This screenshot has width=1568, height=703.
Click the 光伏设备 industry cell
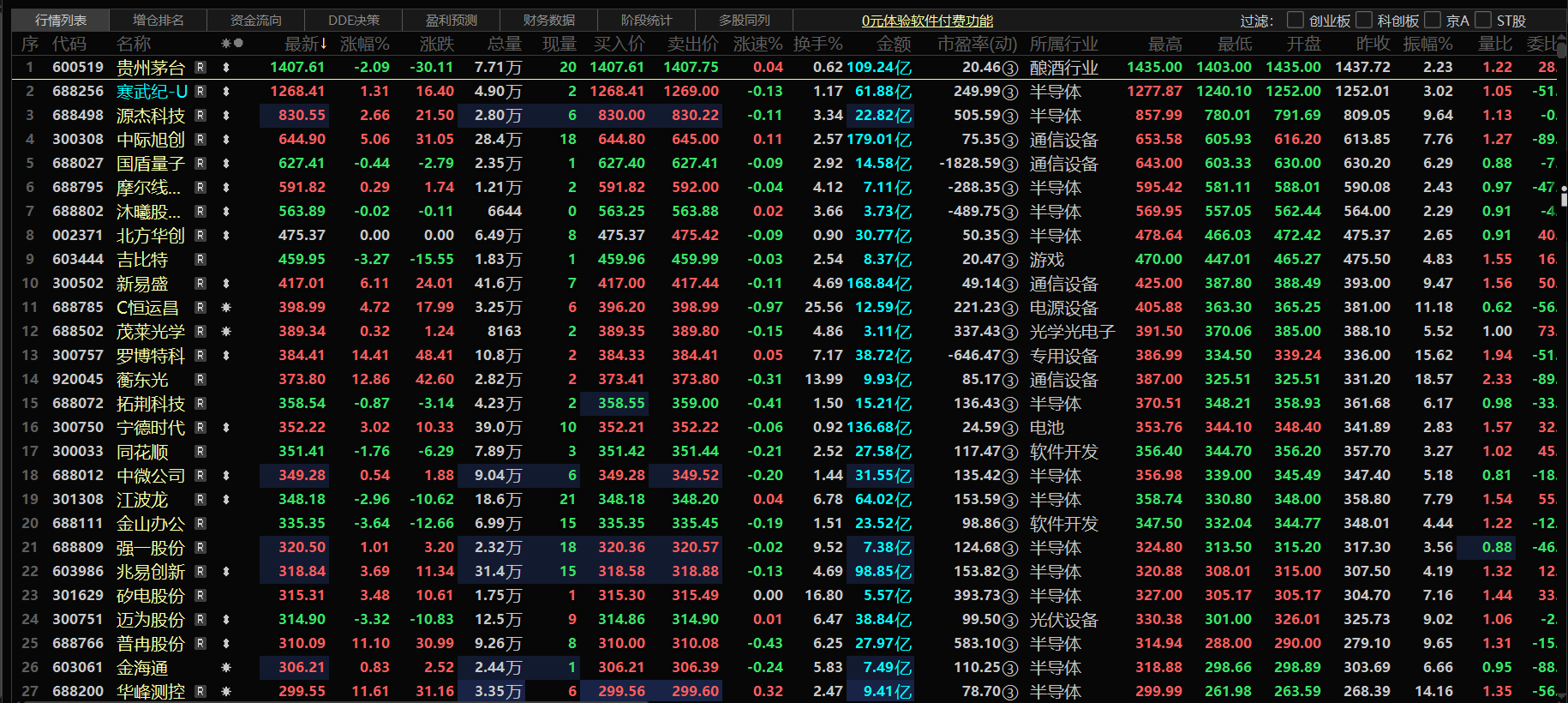[x=1064, y=619]
